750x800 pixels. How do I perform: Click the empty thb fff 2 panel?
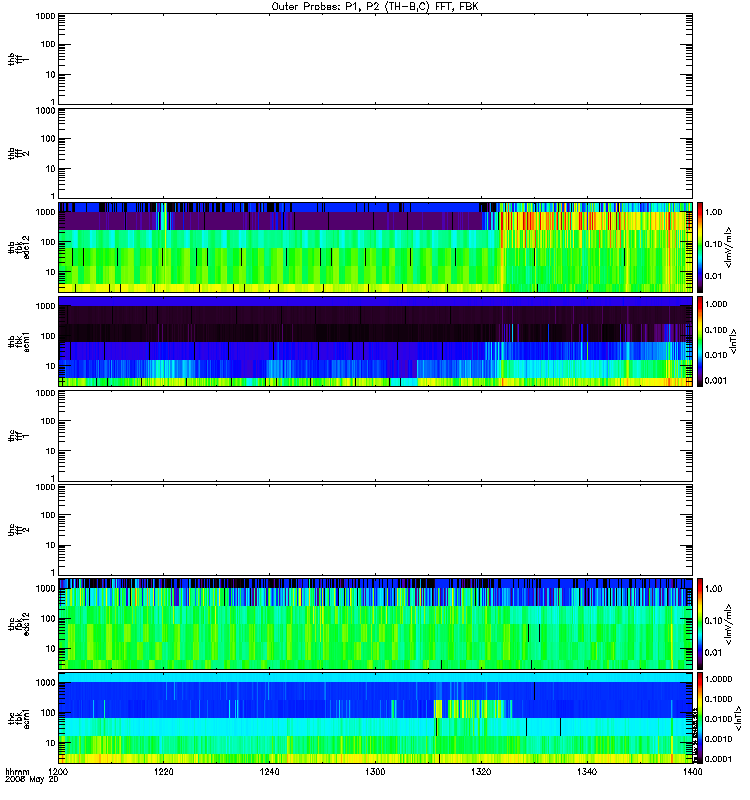point(376,153)
